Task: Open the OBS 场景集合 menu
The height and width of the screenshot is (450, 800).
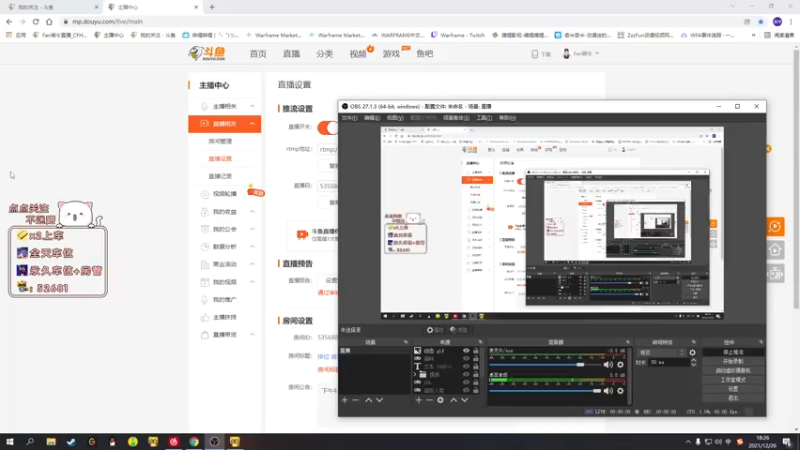Action: (x=456, y=118)
